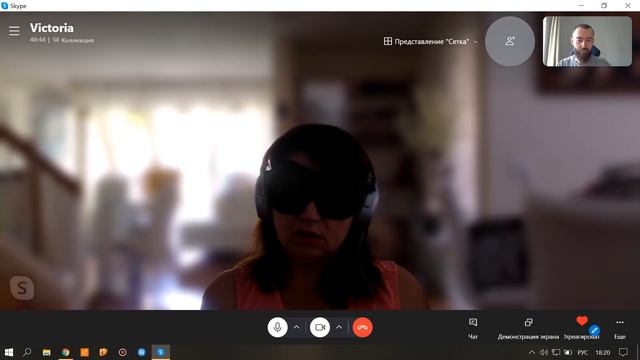This screenshot has width=640, height=360.
Task: Open the hamburger menu beside Victoria
Action: pos(14,31)
